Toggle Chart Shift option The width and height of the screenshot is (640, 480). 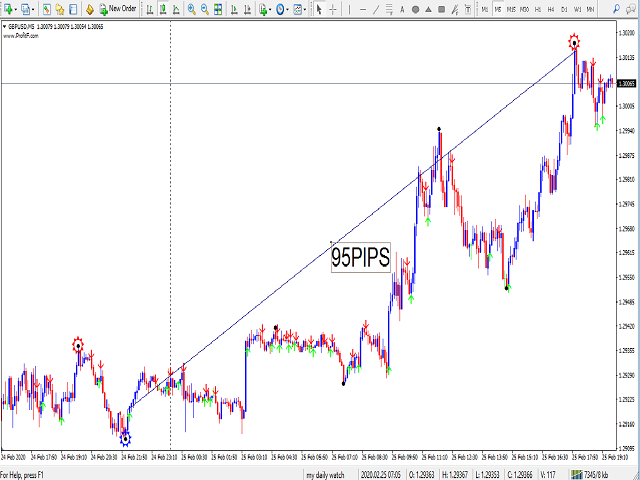click(248, 9)
